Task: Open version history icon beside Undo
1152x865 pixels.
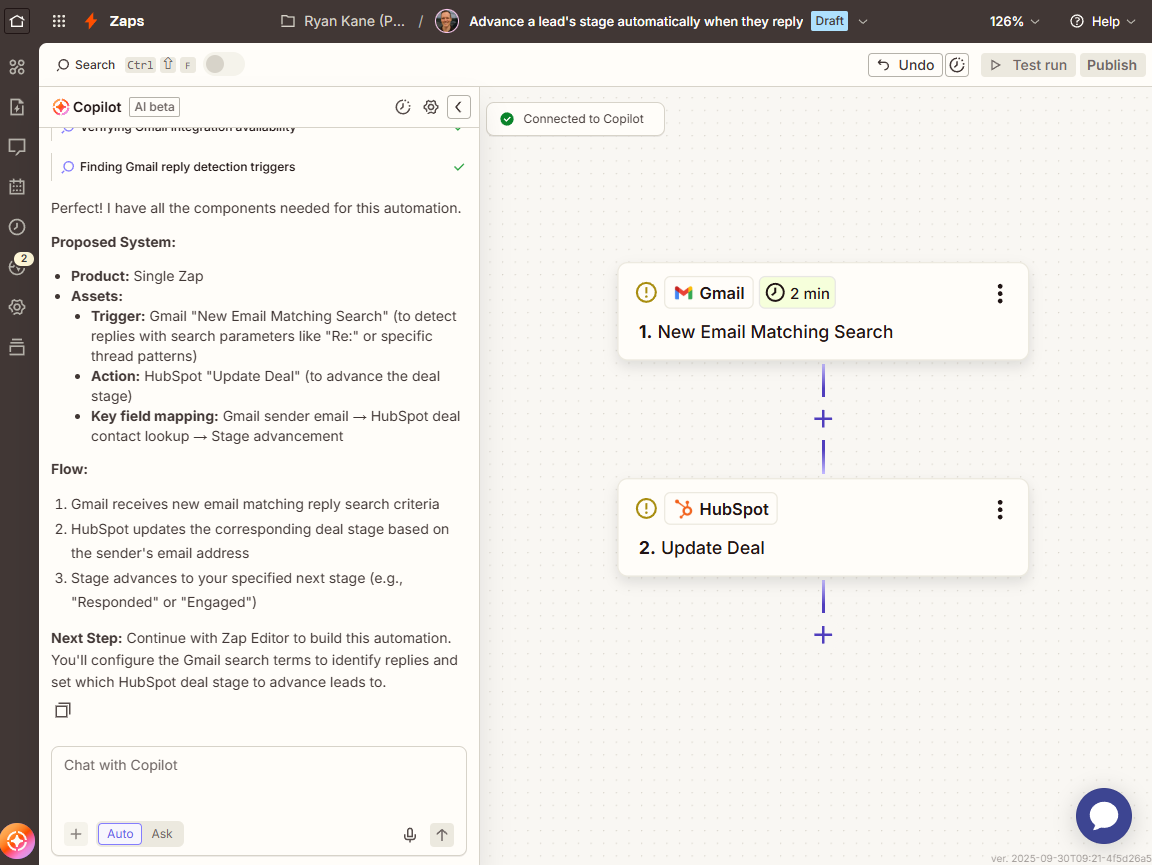Action: [957, 65]
